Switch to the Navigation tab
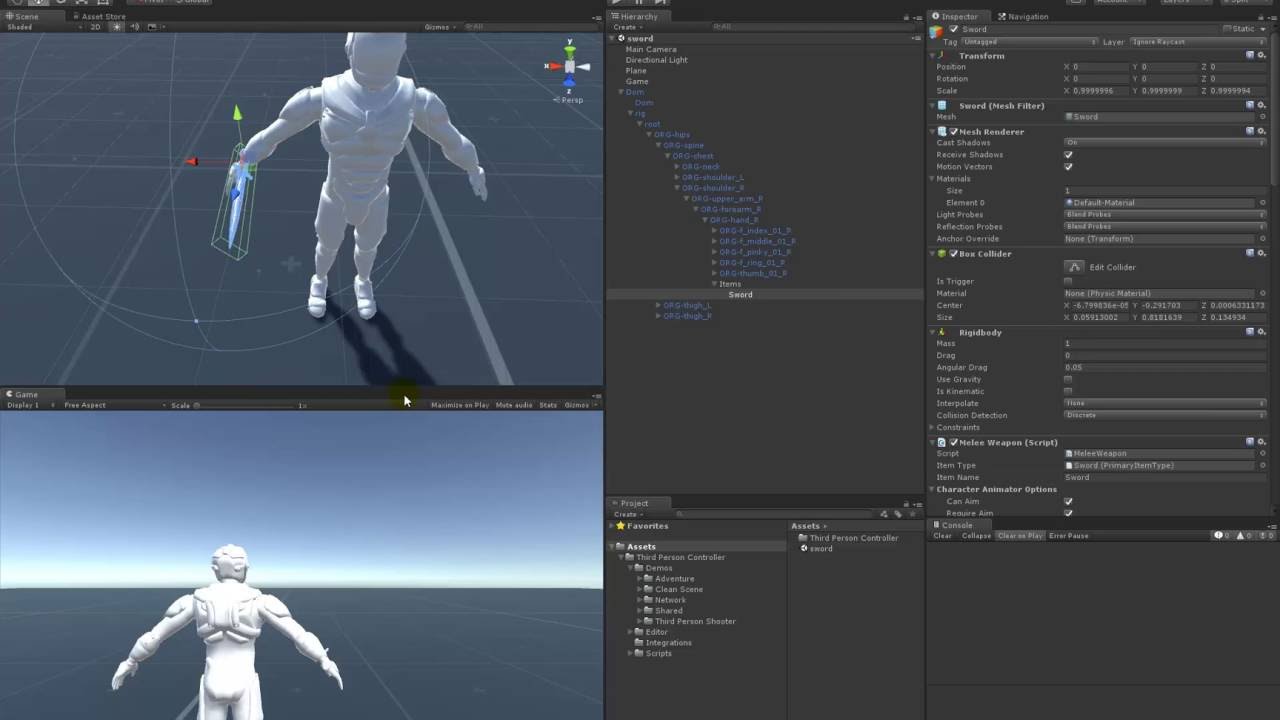The height and width of the screenshot is (720, 1280). click(x=1024, y=16)
